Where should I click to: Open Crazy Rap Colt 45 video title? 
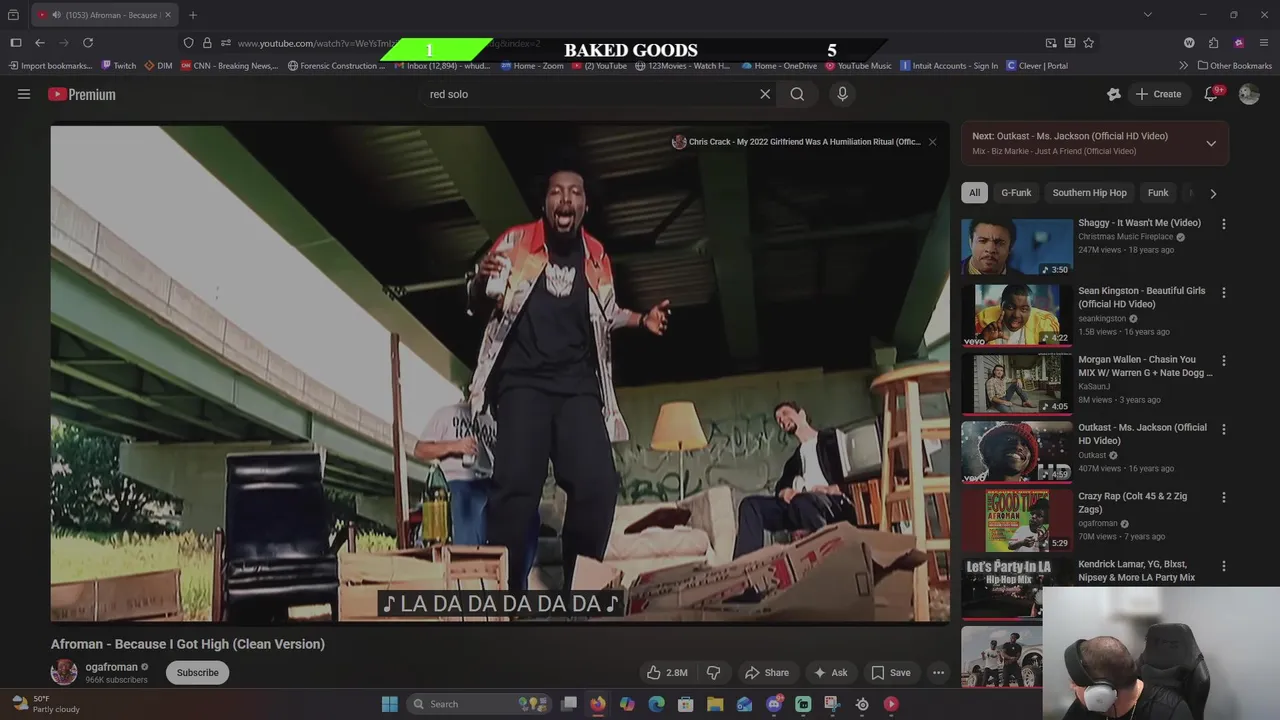(1132, 503)
